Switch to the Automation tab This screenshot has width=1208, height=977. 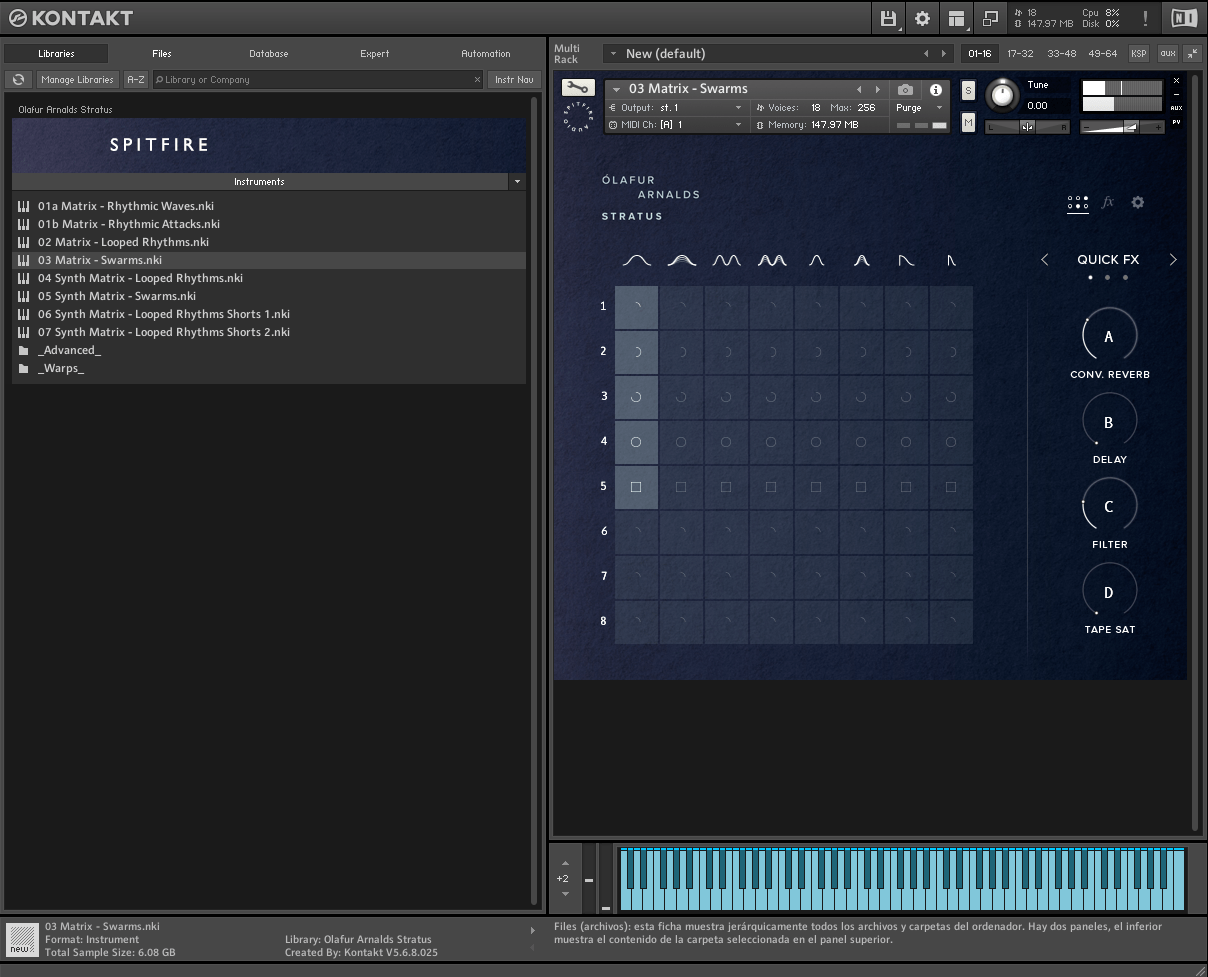pyautogui.click(x=486, y=54)
